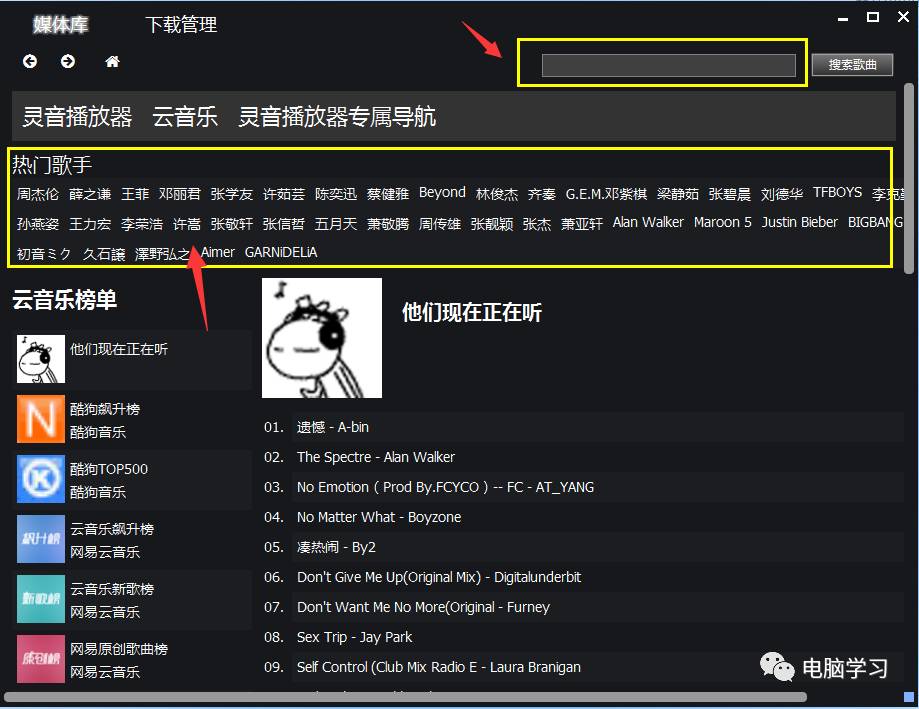Select the 云音乐新歌榜 teal chart icon
Viewport: 919px width, 709px height.
click(x=40, y=599)
